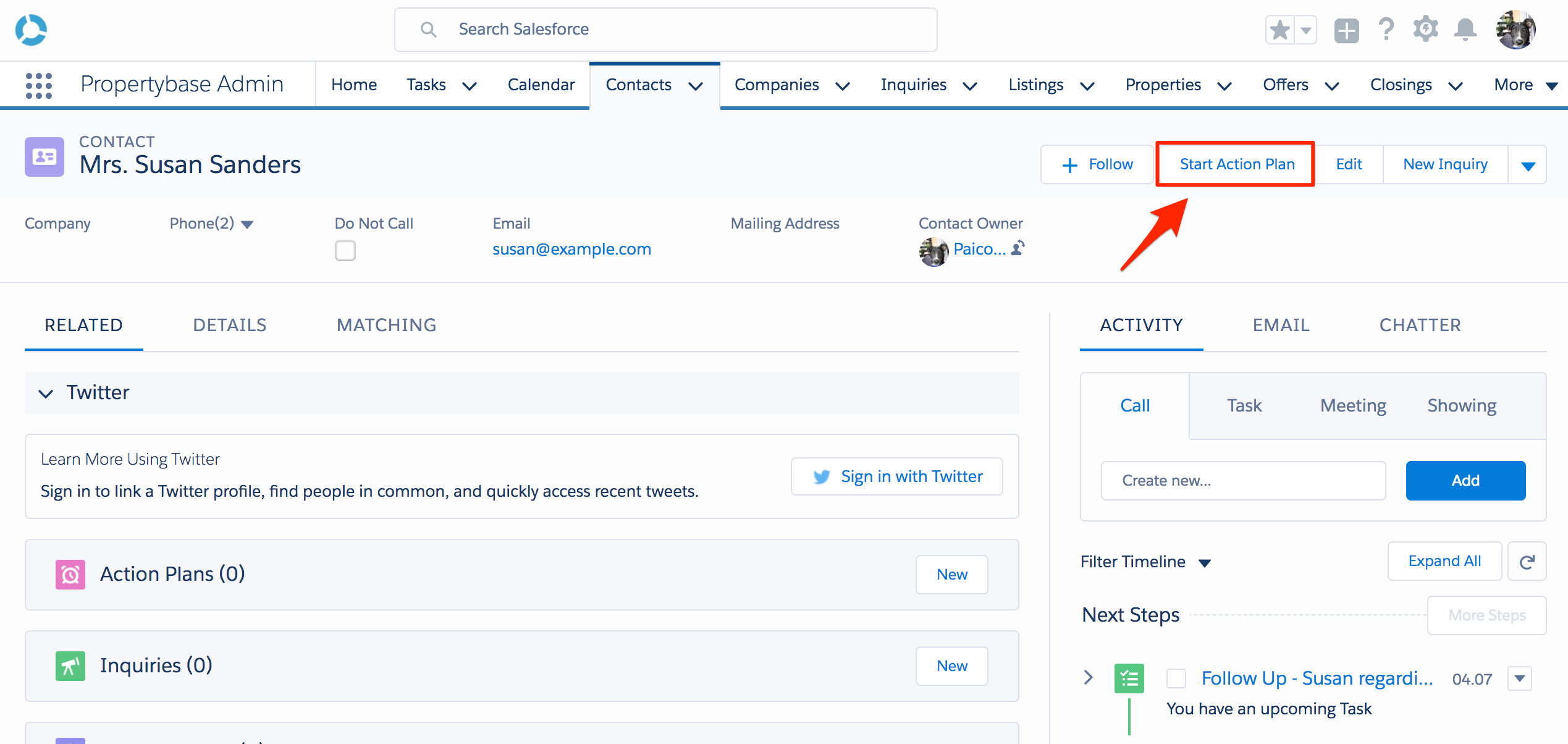The height and width of the screenshot is (744, 1568).
Task: Open the Contacts tab dropdown chevron
Action: click(696, 86)
